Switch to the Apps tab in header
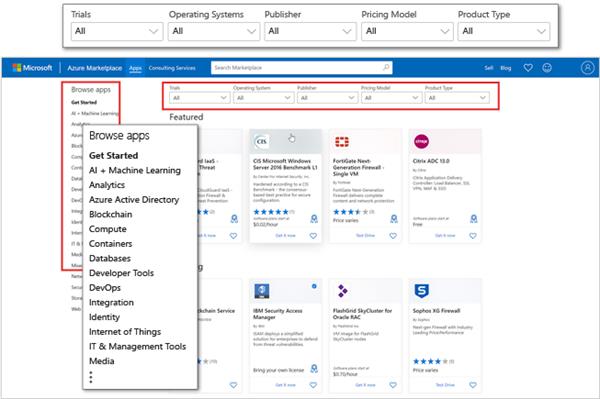 135,68
